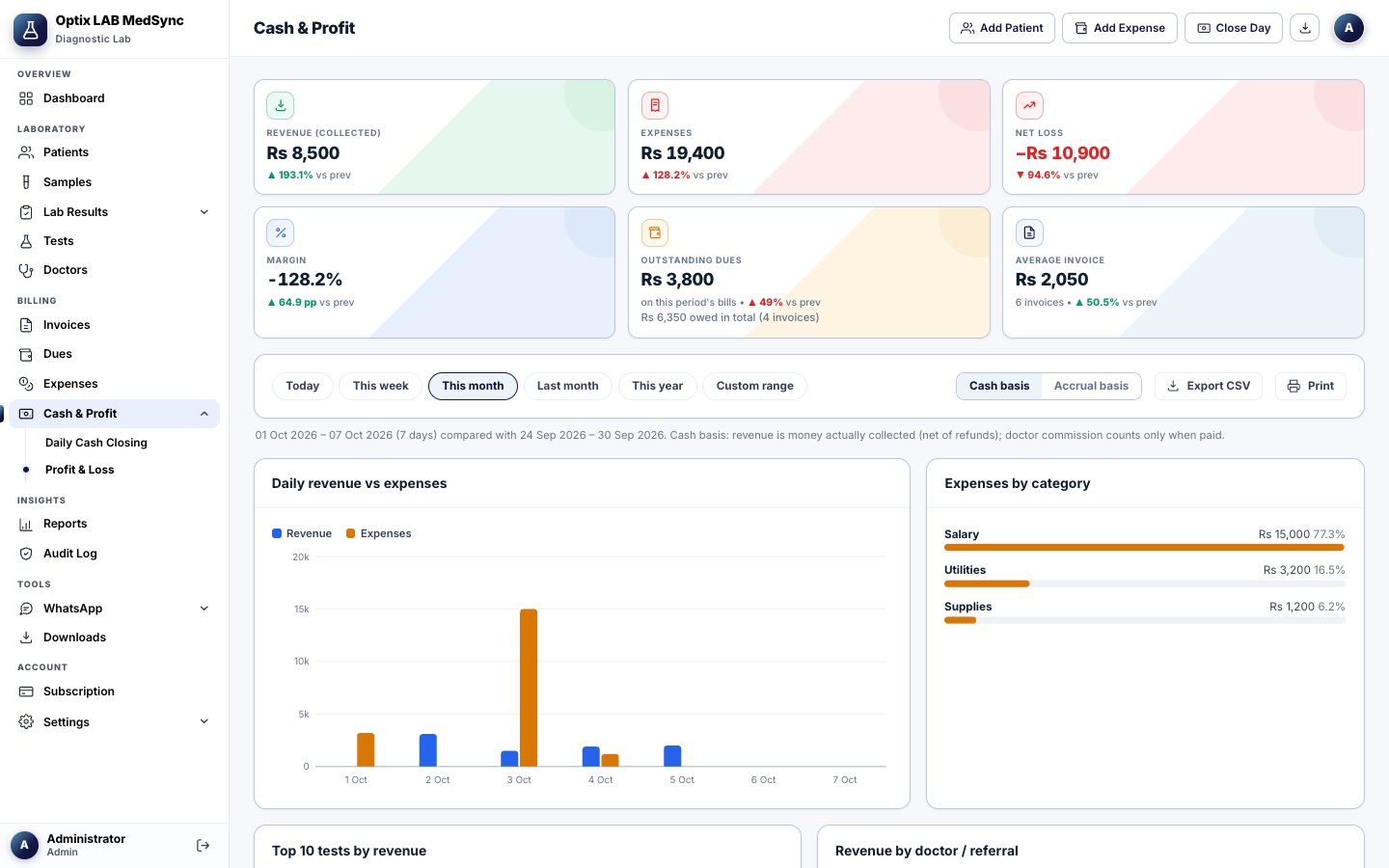Screen dimensions: 1389x868
Task: Toggle Expenses series in chart legend
Action: pos(379,533)
